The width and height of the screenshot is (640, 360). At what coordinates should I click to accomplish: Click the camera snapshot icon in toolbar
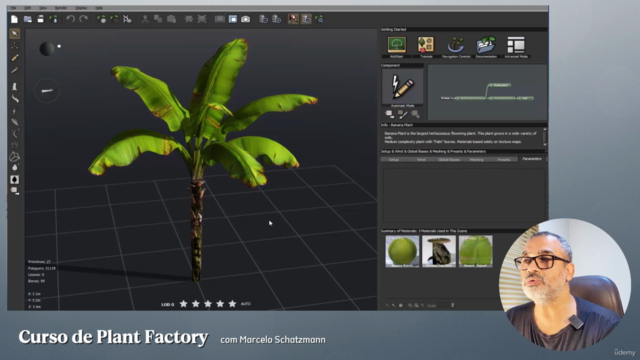coord(245,19)
